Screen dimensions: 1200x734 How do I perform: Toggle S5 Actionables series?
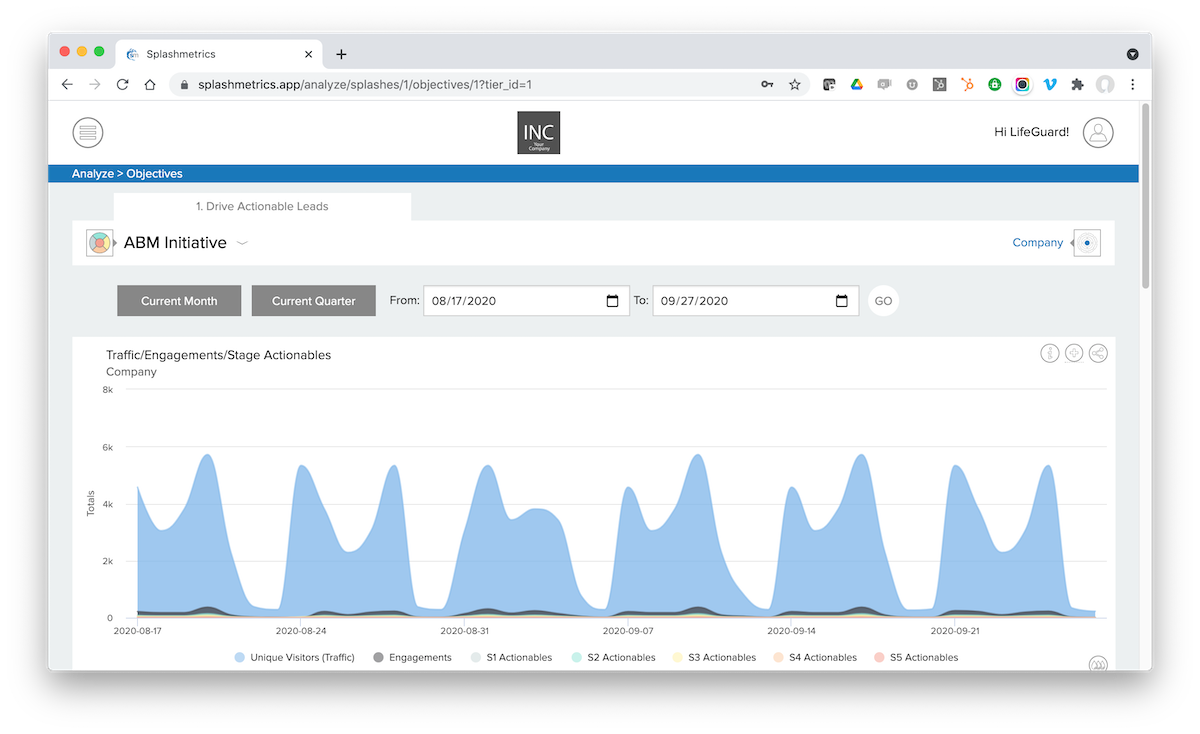[916, 658]
